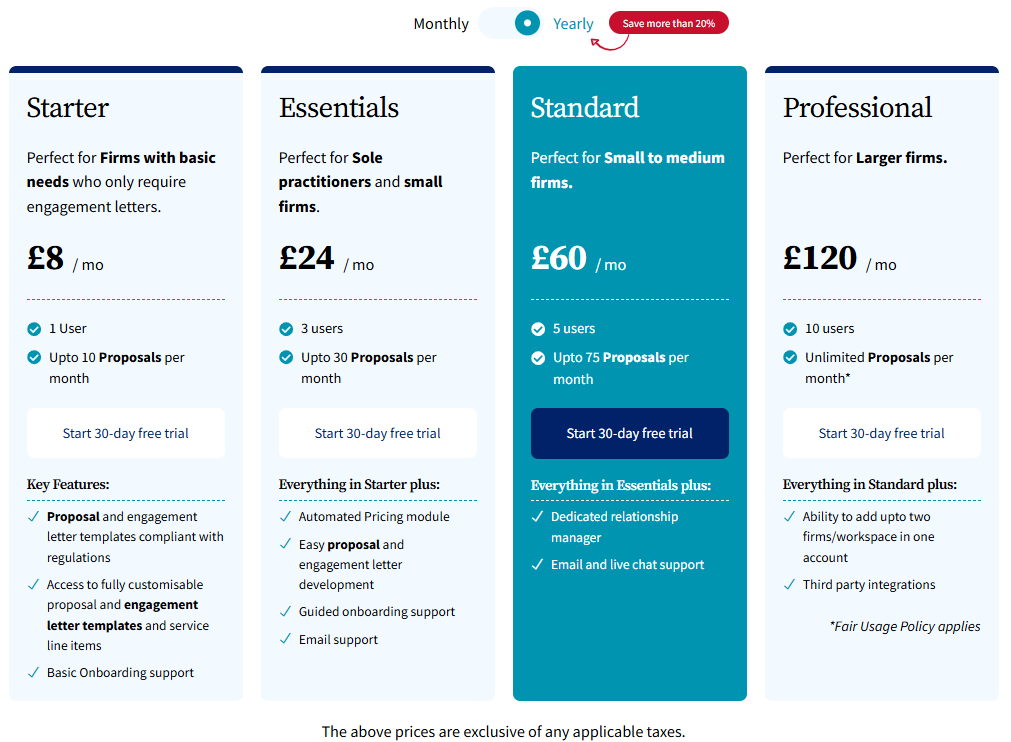Start the Starter plan free trial

[x=125, y=433]
